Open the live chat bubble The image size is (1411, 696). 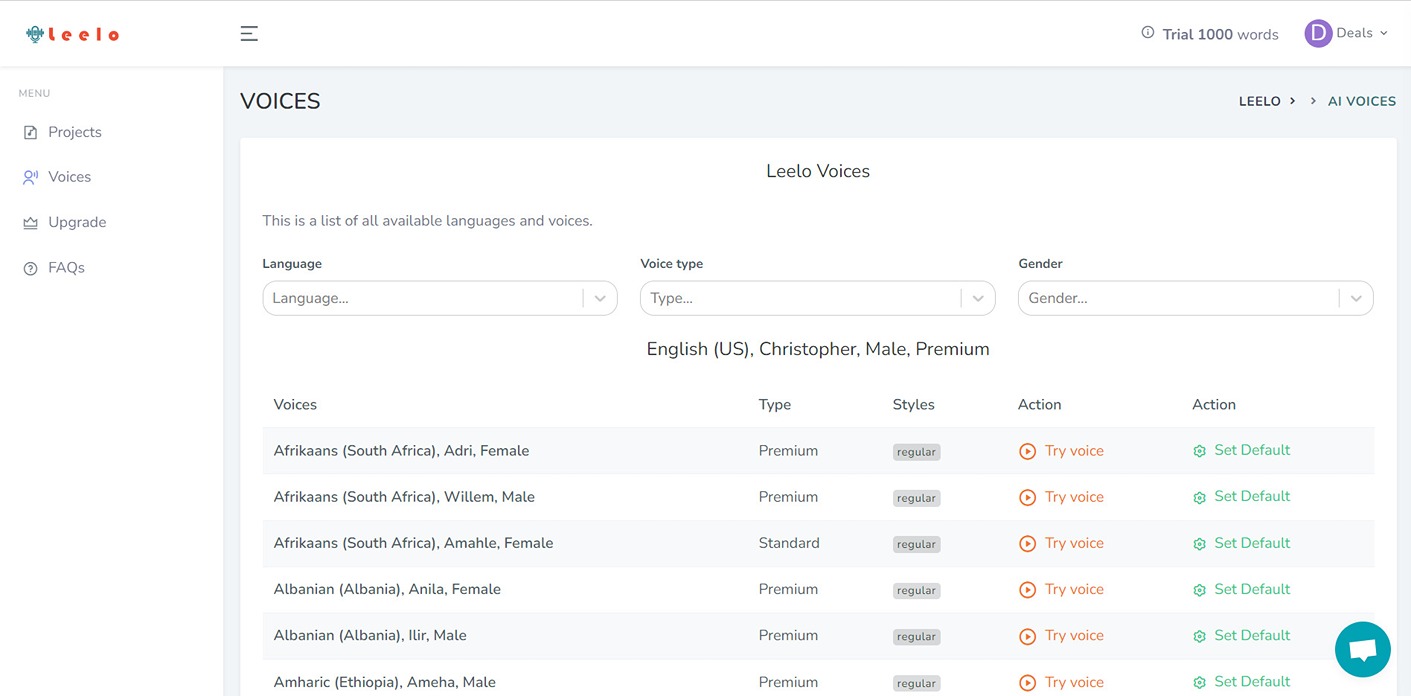pos(1362,649)
